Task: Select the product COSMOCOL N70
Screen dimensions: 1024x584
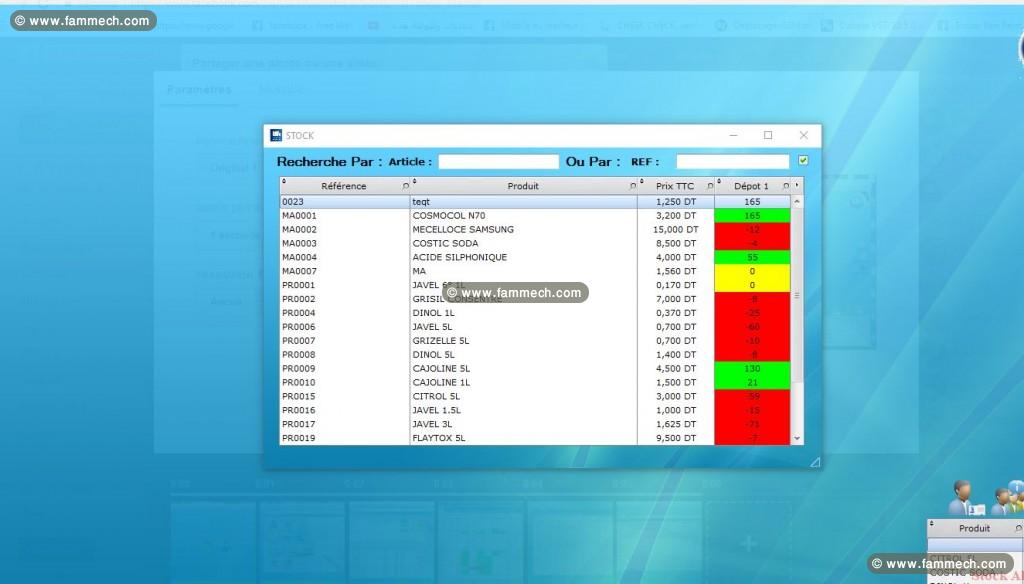Action: [449, 216]
